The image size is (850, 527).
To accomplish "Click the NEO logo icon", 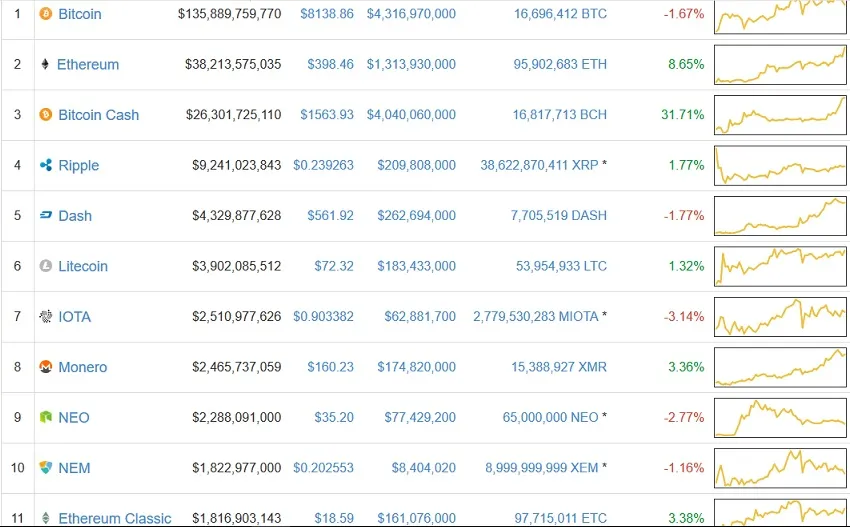I will (46, 417).
